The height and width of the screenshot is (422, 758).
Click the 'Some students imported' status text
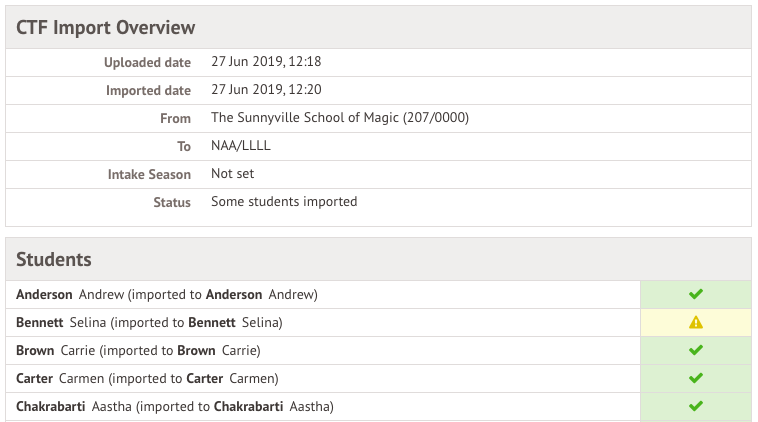(x=283, y=201)
